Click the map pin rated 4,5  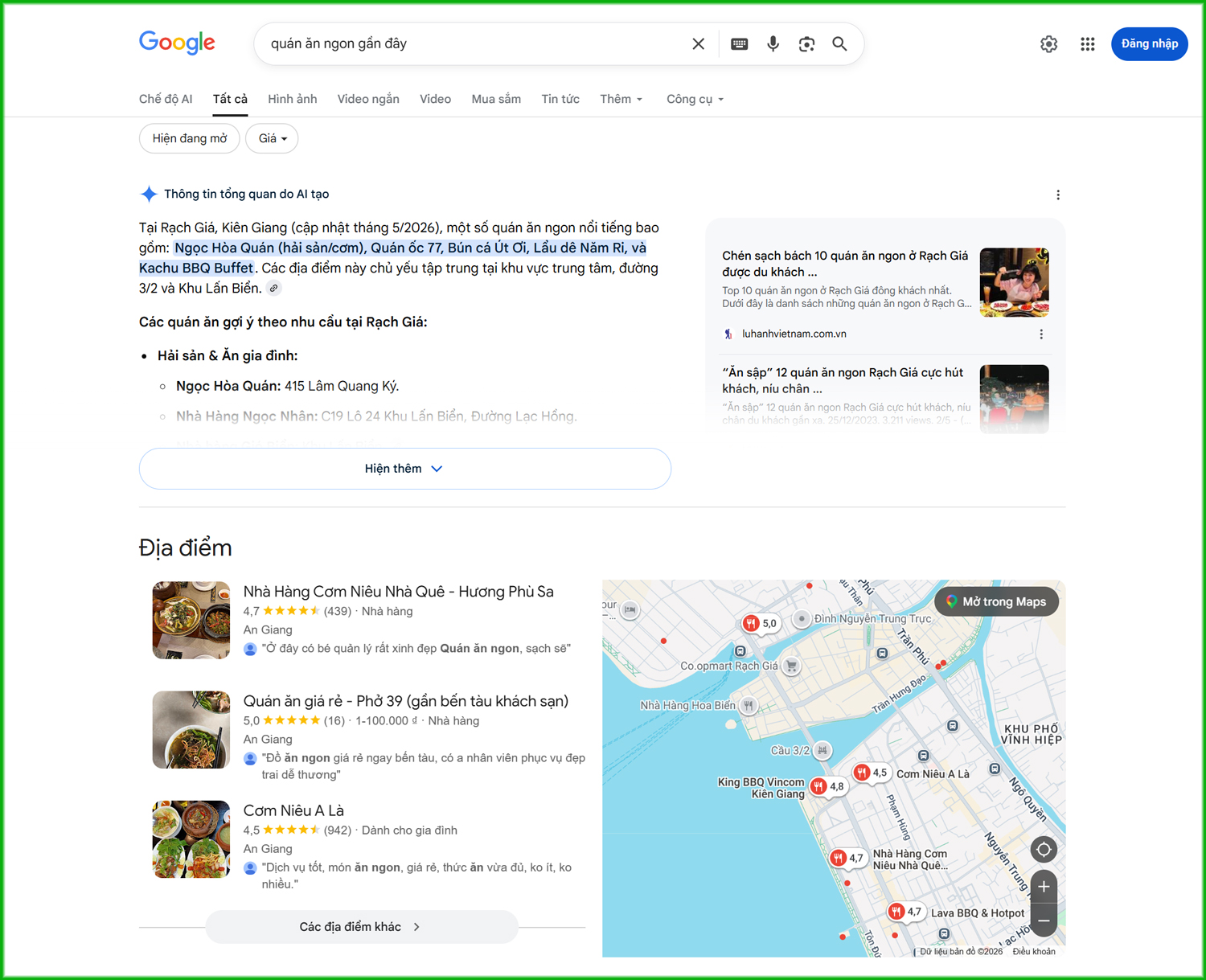point(871,773)
